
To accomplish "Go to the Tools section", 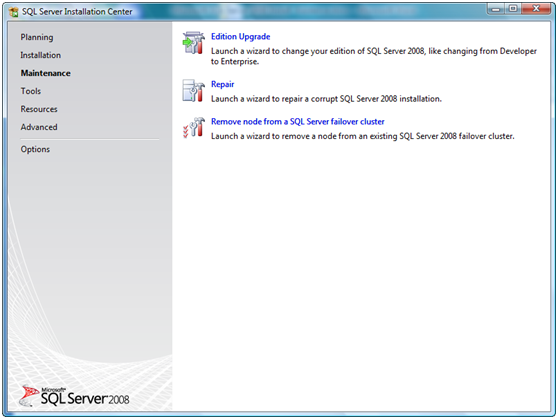I will tap(30, 91).
